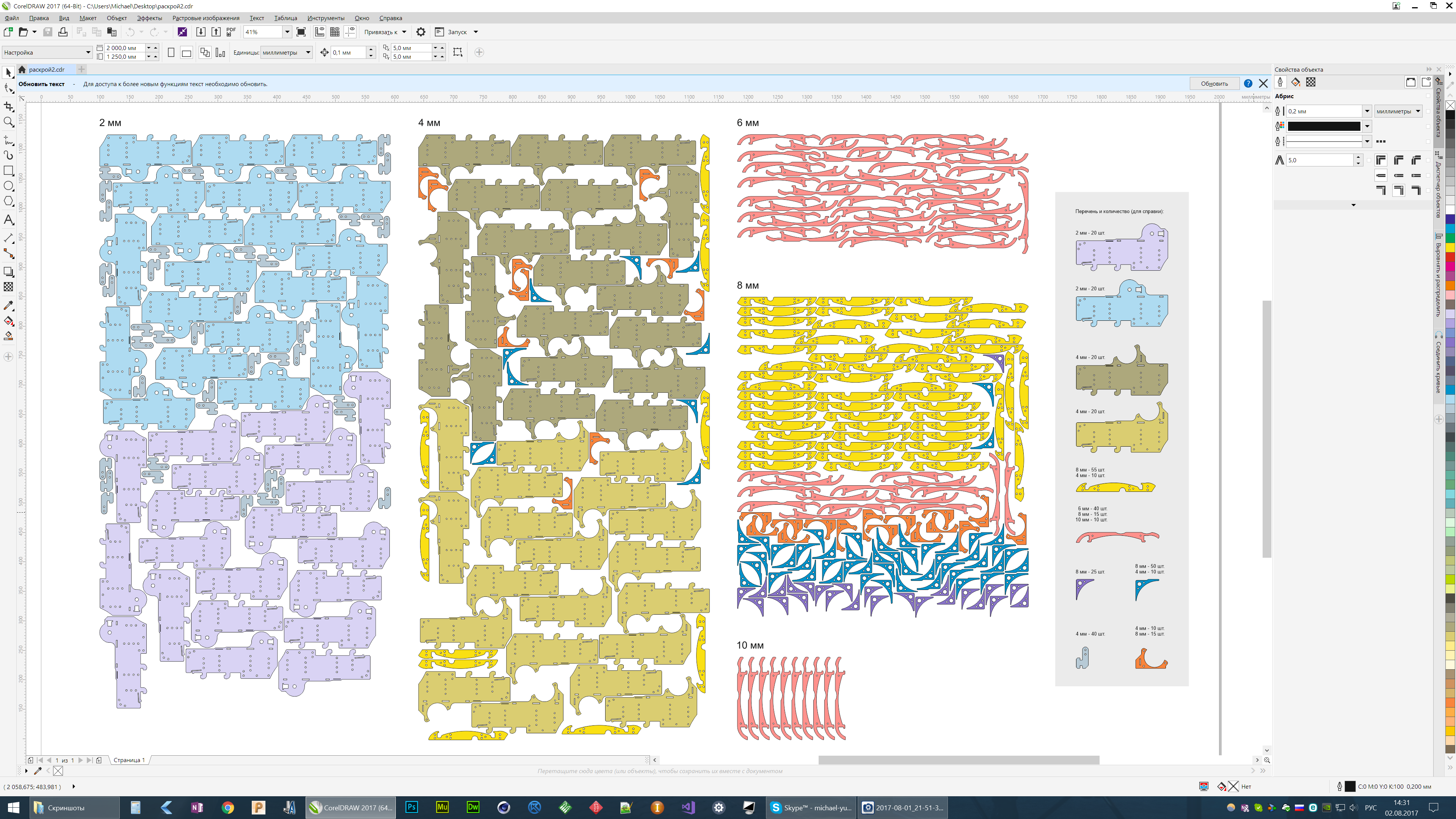Open the Options gear icon
This screenshot has height=819, width=1456.
pos(420,32)
